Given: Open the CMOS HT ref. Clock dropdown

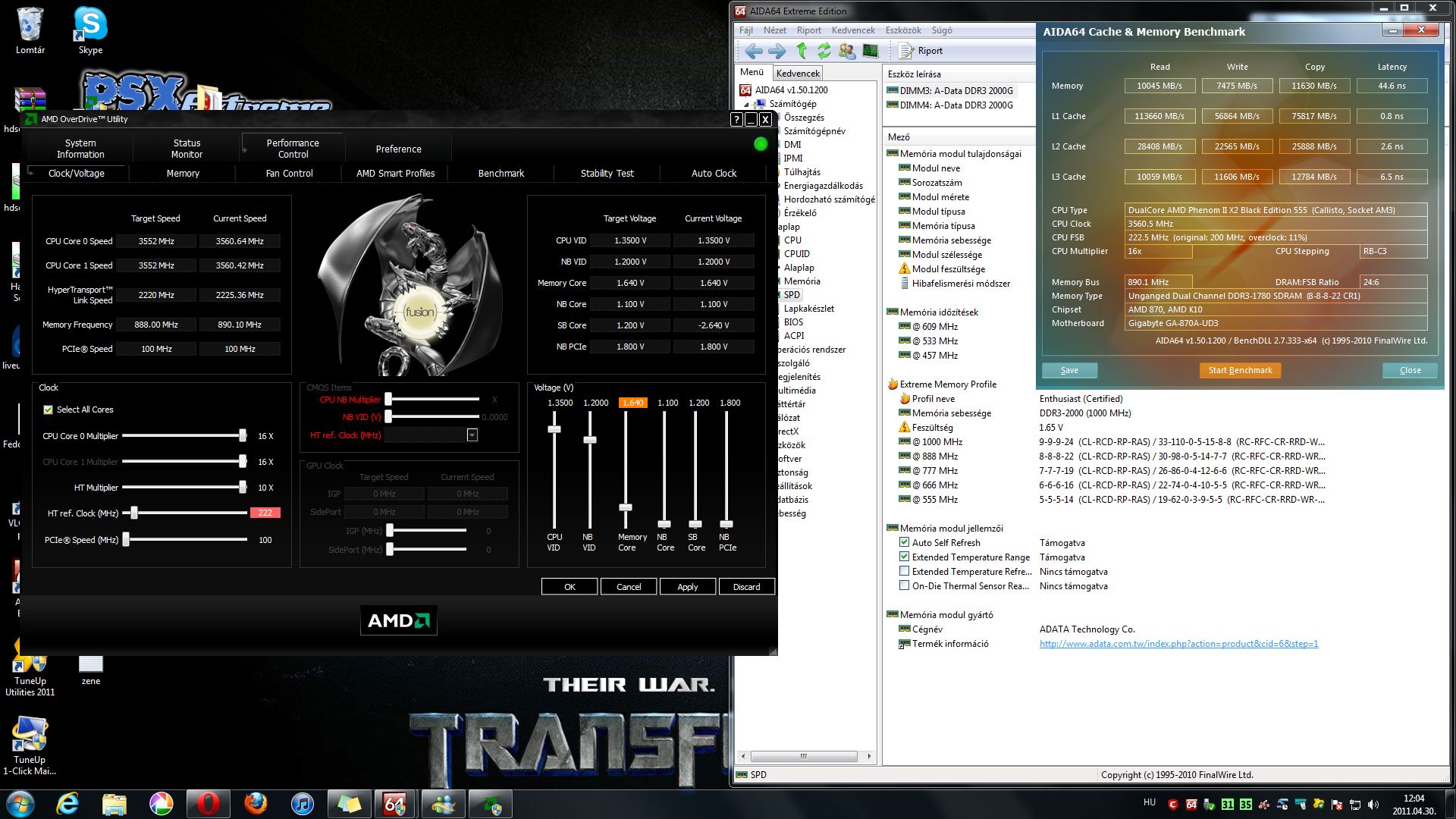Looking at the screenshot, I should [472, 435].
